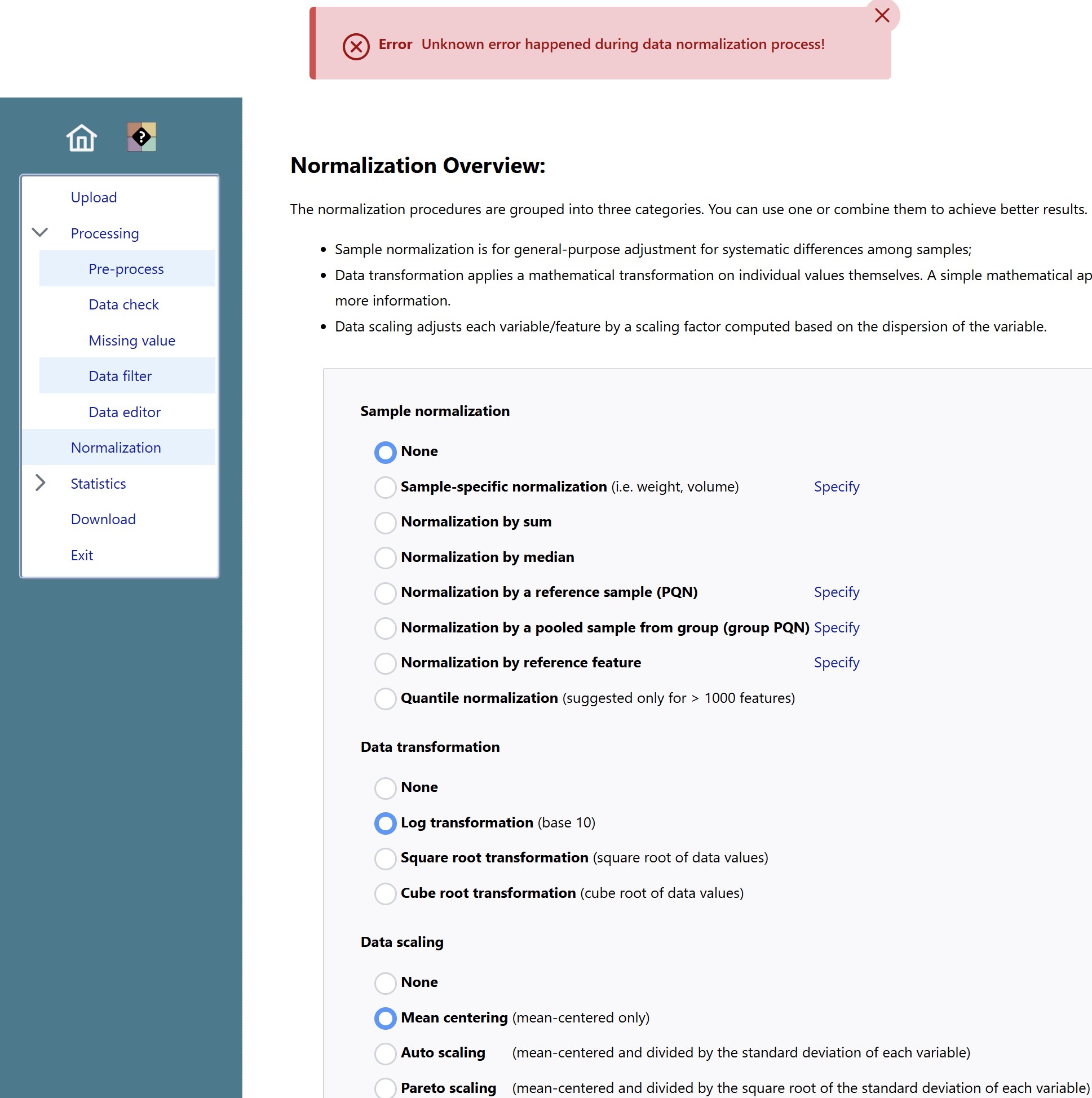1092x1098 pixels.
Task: Go to the Home page icon
Action: 81,138
